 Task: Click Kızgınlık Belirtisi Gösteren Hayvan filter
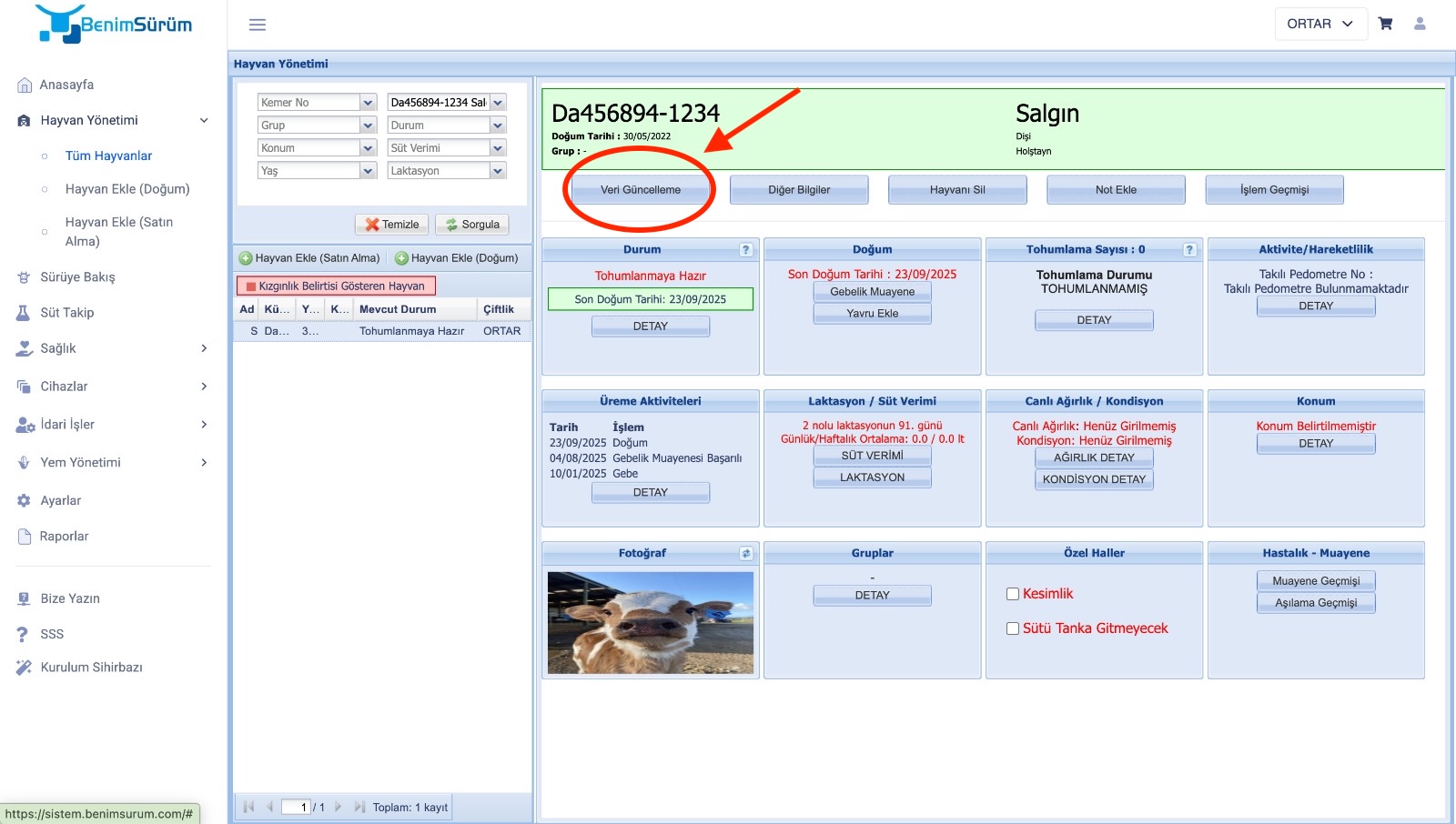pos(336,286)
